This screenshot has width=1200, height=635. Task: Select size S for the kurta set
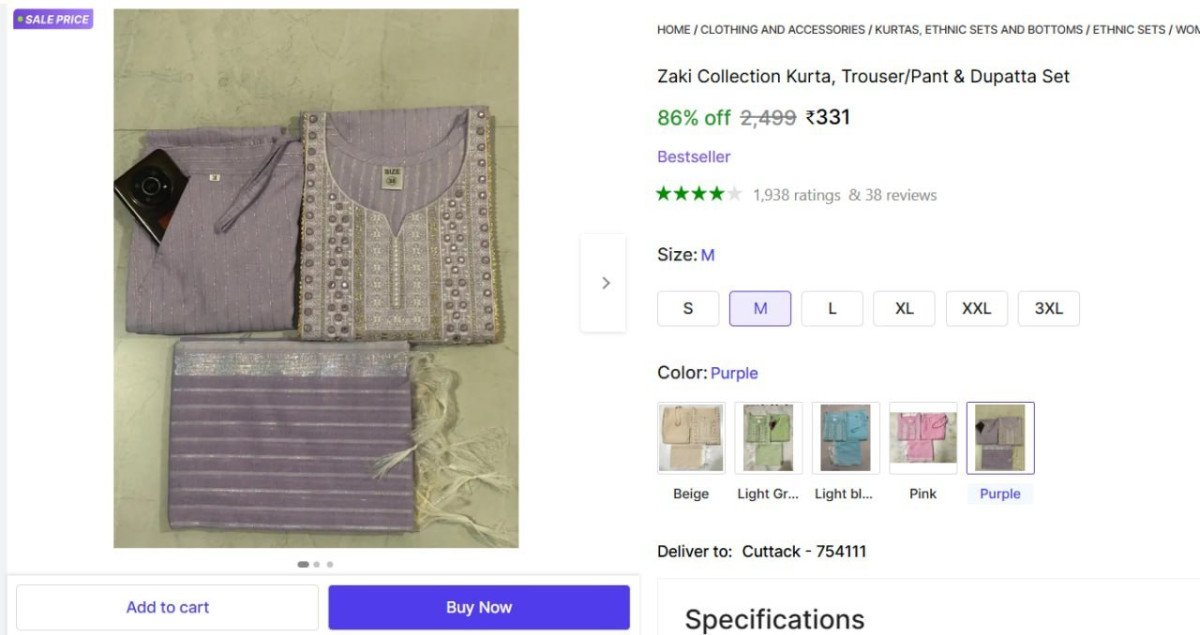pyautogui.click(x=688, y=308)
